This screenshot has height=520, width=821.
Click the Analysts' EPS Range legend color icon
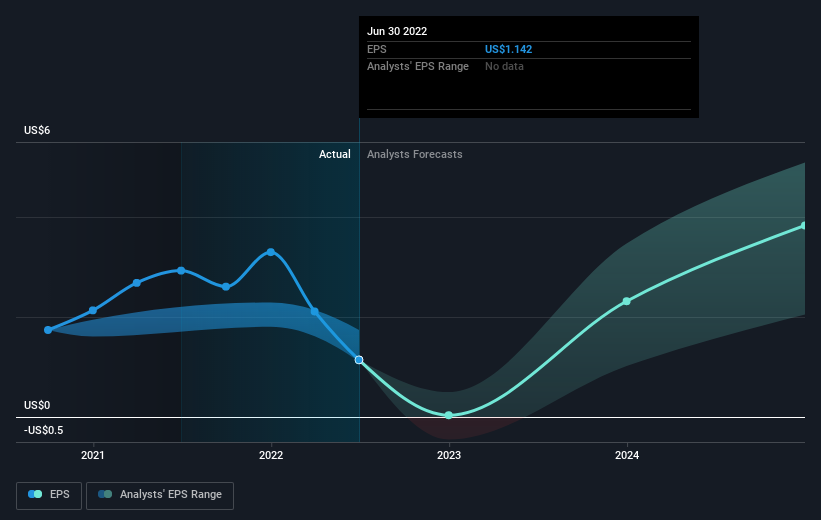tap(105, 494)
